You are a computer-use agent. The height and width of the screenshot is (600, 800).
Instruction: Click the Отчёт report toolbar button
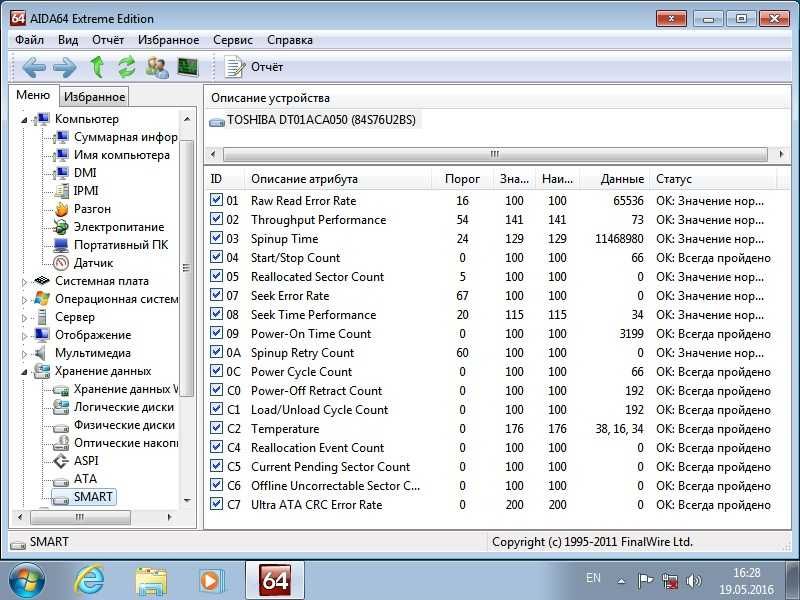pyautogui.click(x=254, y=67)
